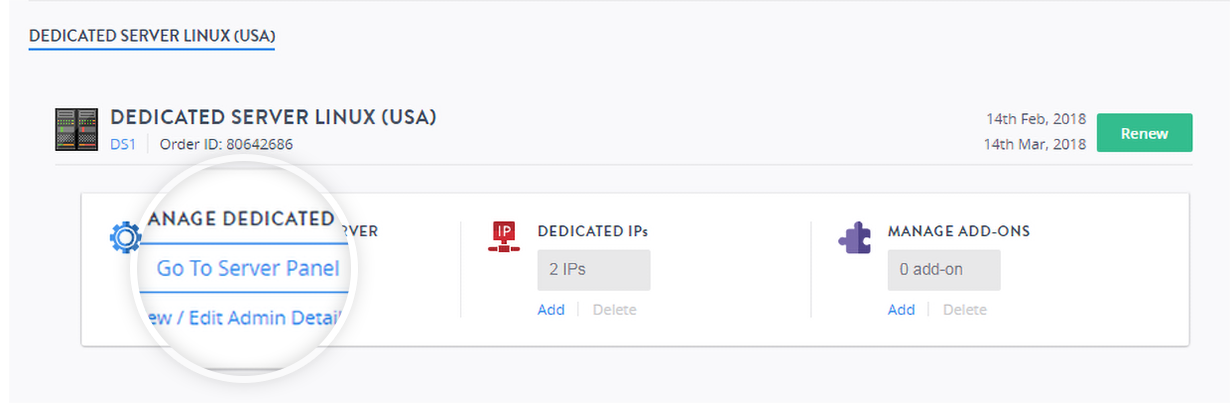The height and width of the screenshot is (403, 1230).
Task: Click the Order ID 80642686 text
Action: 226,144
